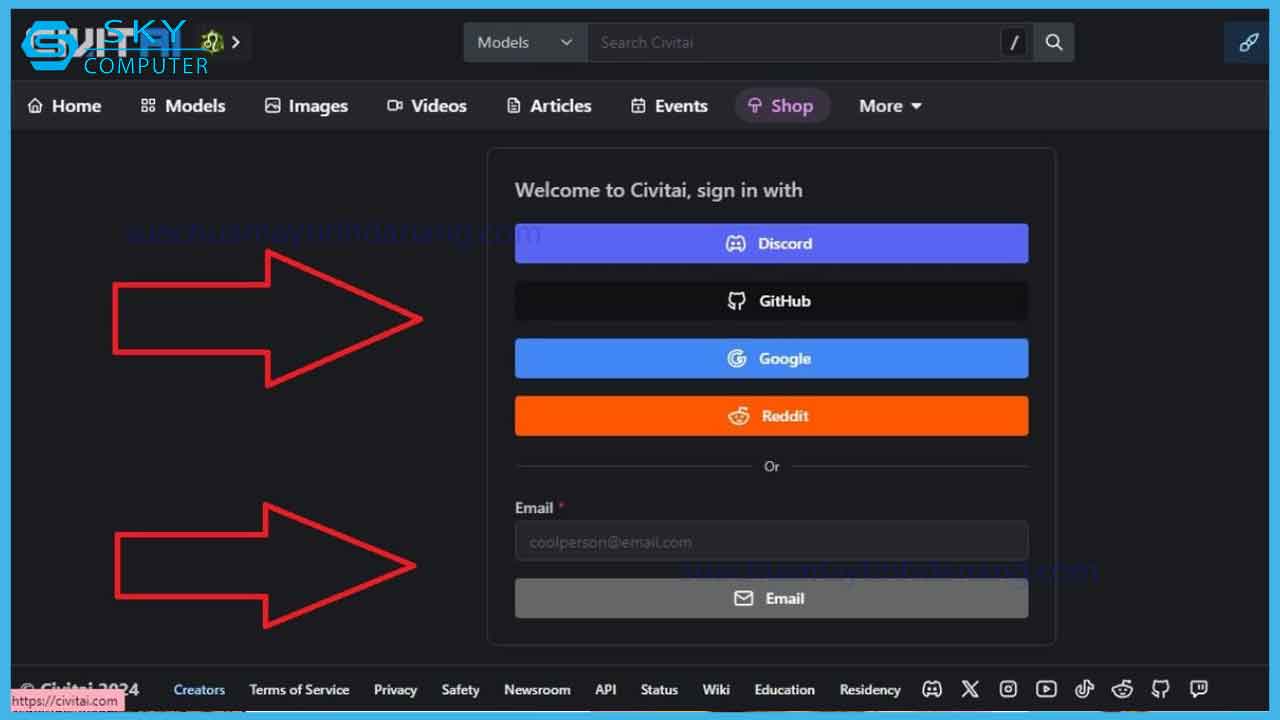Image resolution: width=1280 pixels, height=720 pixels.
Task: Go to the Home tab
Action: point(64,106)
